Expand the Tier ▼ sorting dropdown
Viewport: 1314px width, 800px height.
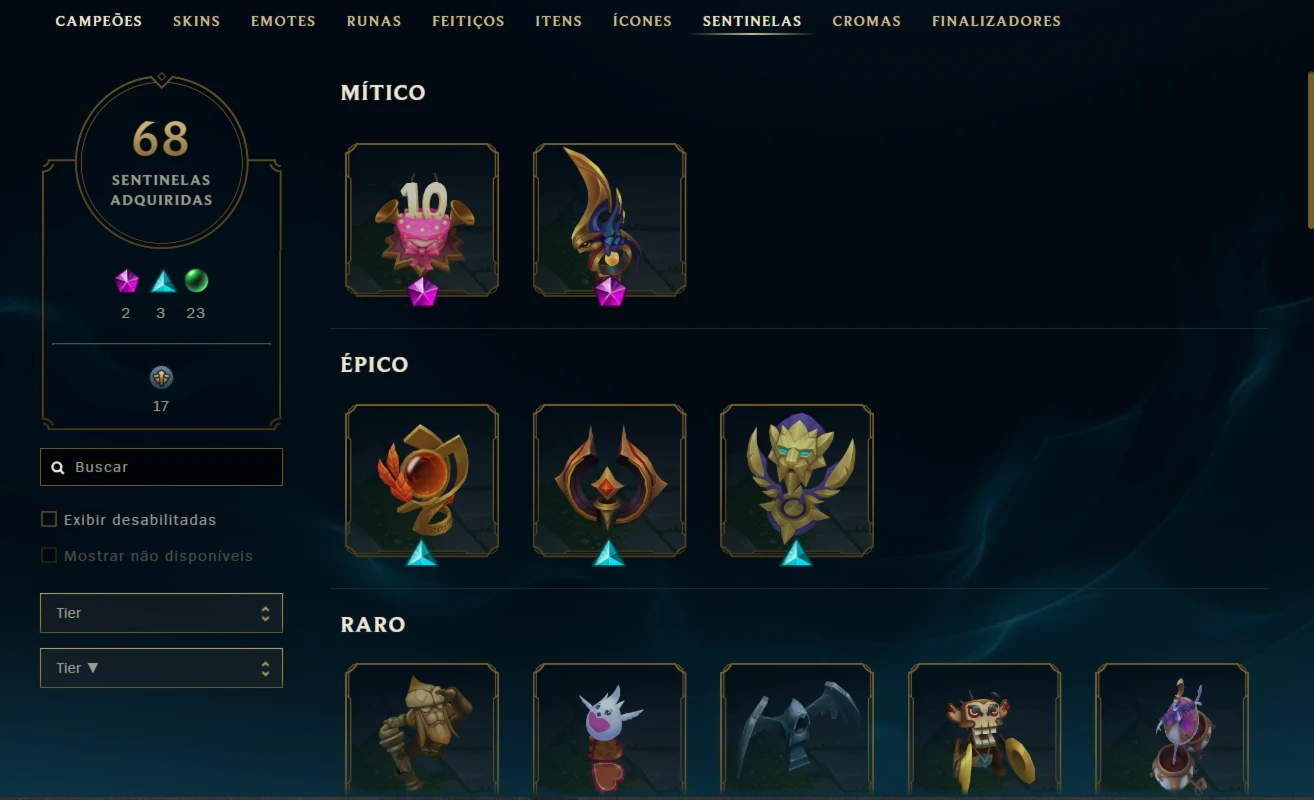coord(161,668)
